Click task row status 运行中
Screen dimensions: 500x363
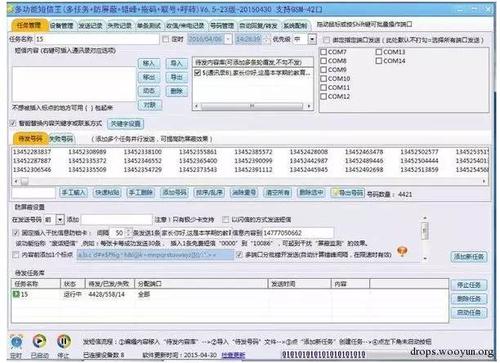[x=72, y=295]
